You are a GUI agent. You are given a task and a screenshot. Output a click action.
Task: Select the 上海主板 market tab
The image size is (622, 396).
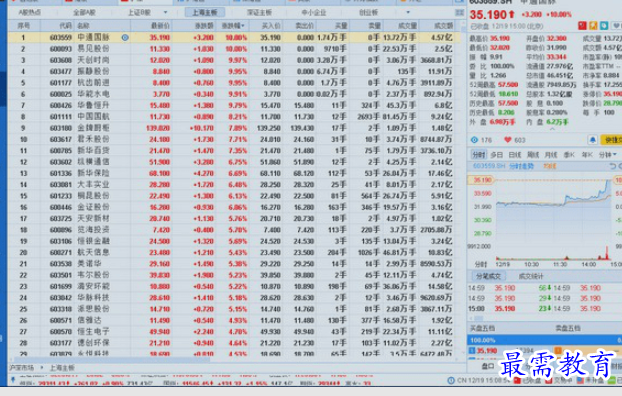(x=205, y=13)
